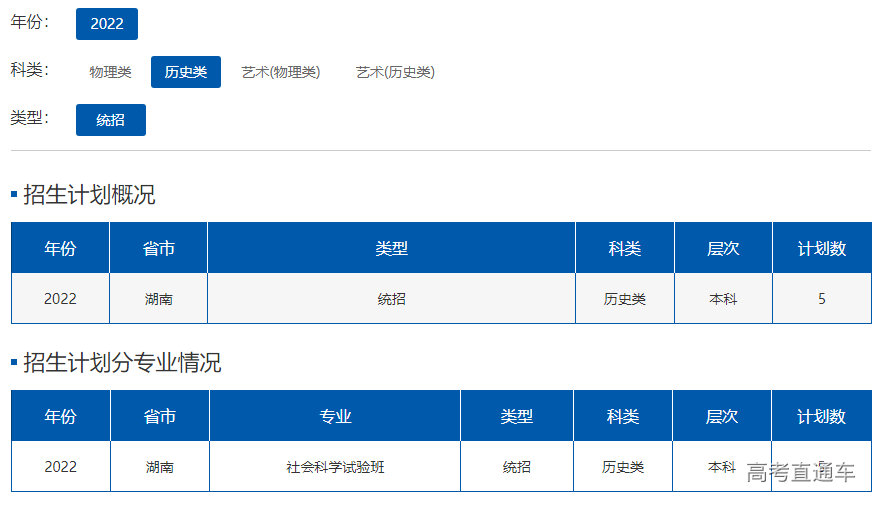Switch category to 艺术(历史类)
Viewport: 884px width, 512px height.
pyautogui.click(x=395, y=72)
